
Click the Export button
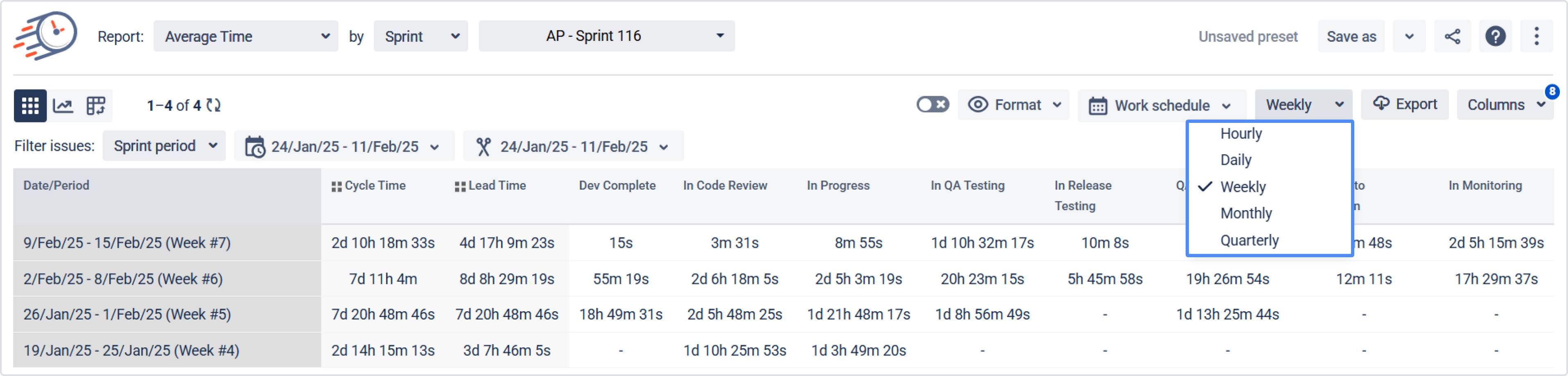click(1405, 105)
